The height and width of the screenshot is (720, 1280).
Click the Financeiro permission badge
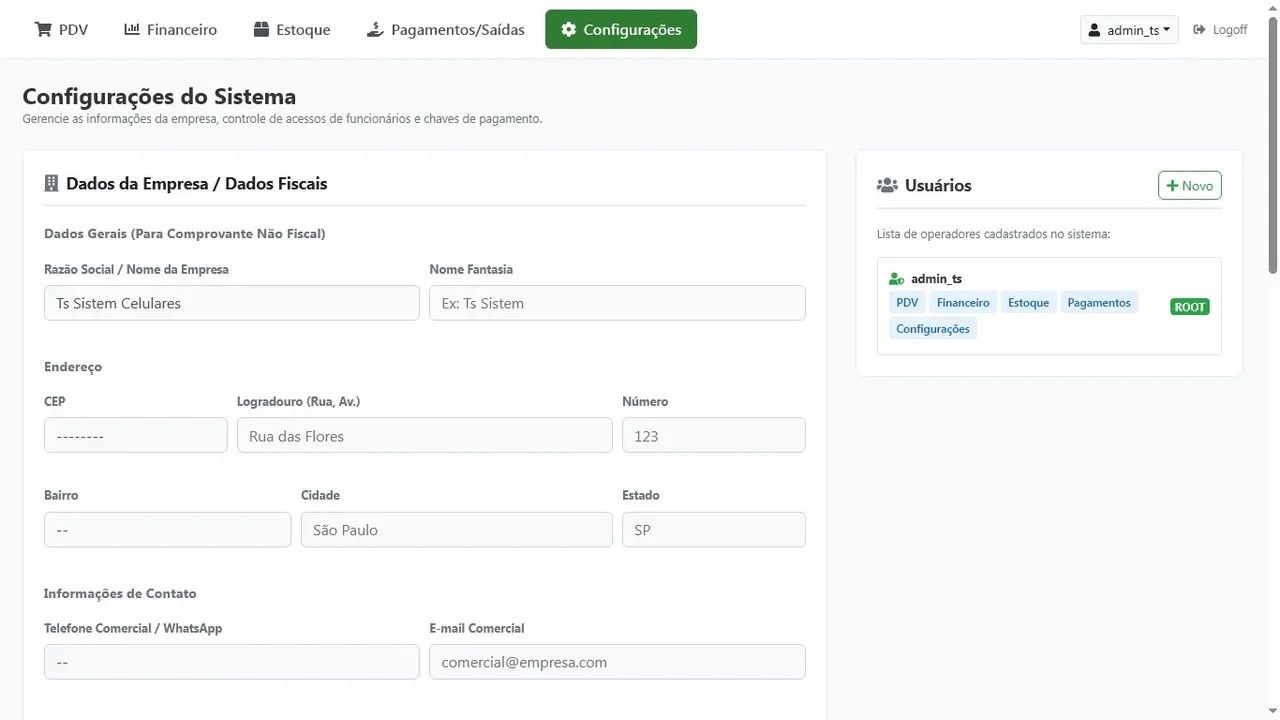tap(963, 303)
